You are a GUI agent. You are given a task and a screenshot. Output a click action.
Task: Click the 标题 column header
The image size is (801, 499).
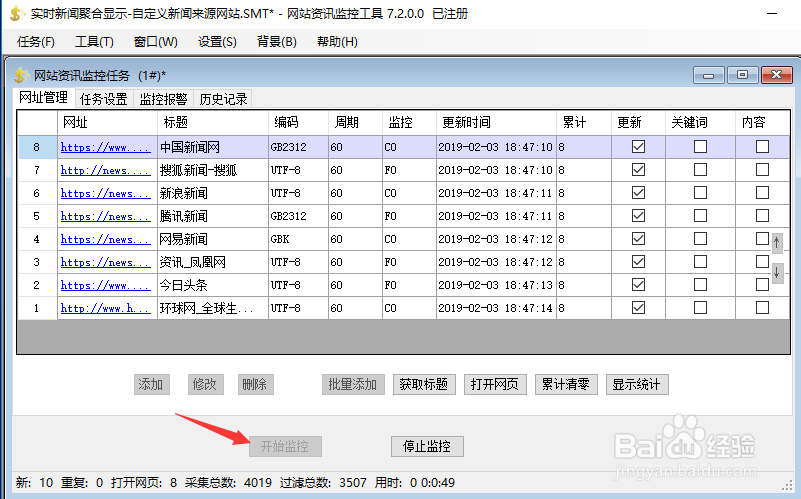click(x=213, y=123)
